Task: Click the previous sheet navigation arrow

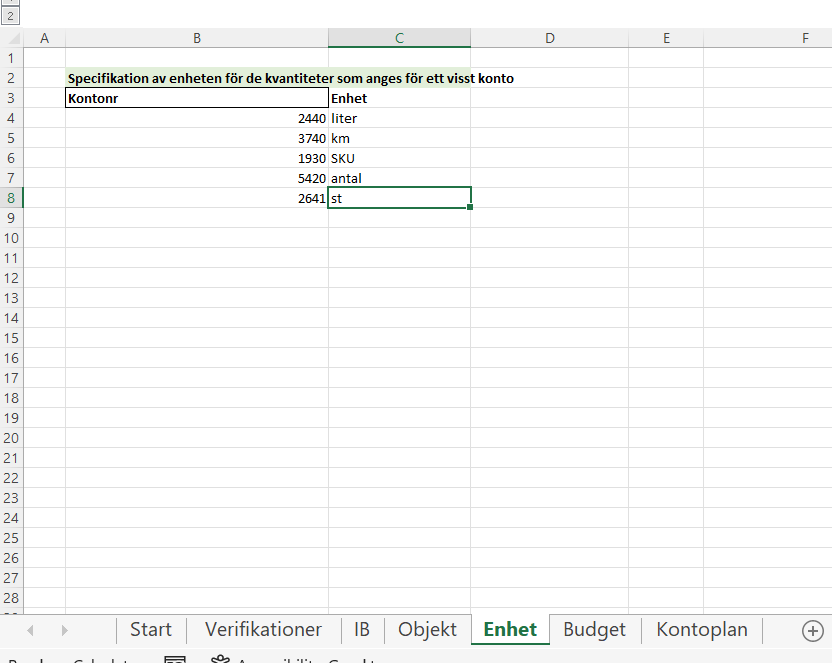Action: point(29,630)
